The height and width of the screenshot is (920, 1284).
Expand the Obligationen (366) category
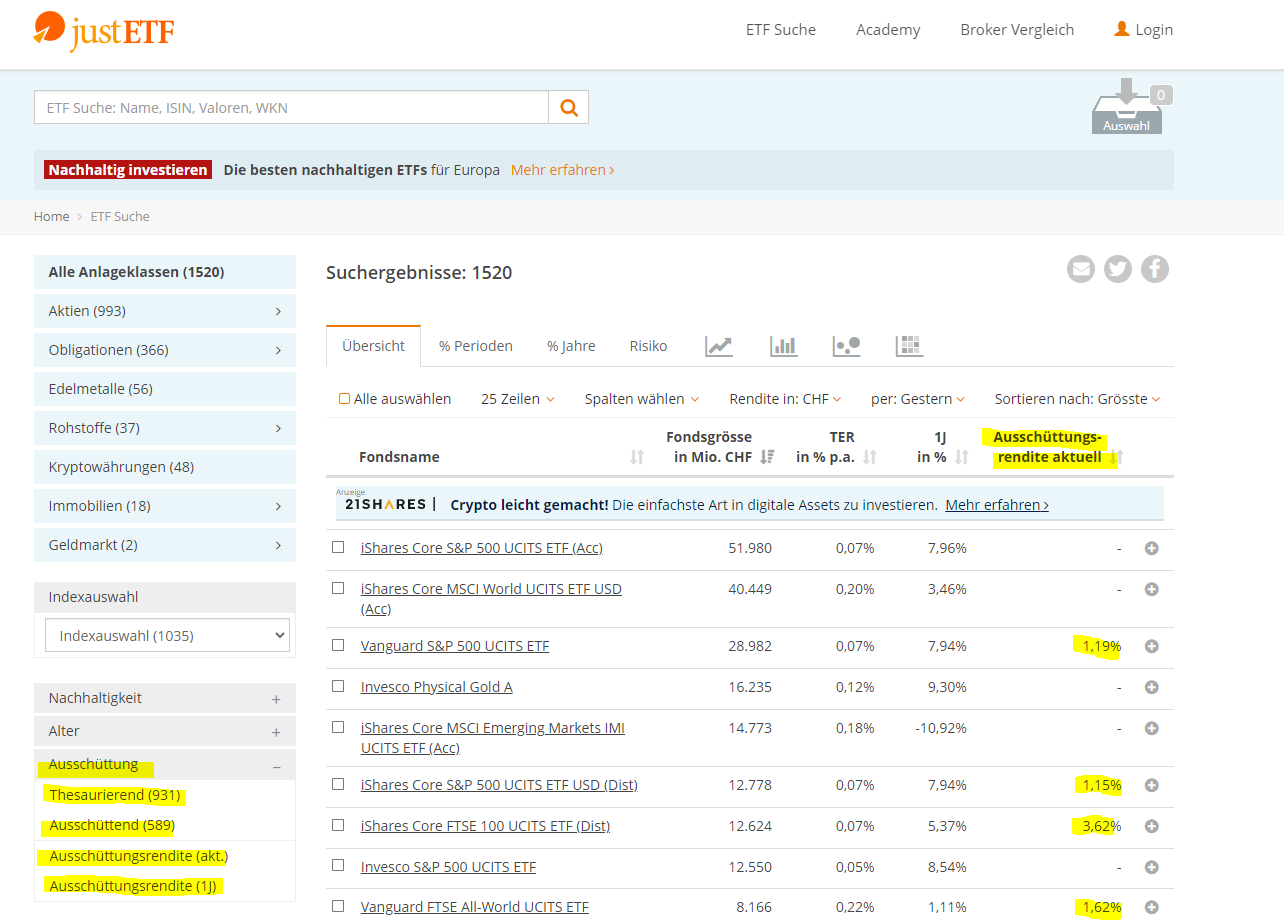coord(165,350)
